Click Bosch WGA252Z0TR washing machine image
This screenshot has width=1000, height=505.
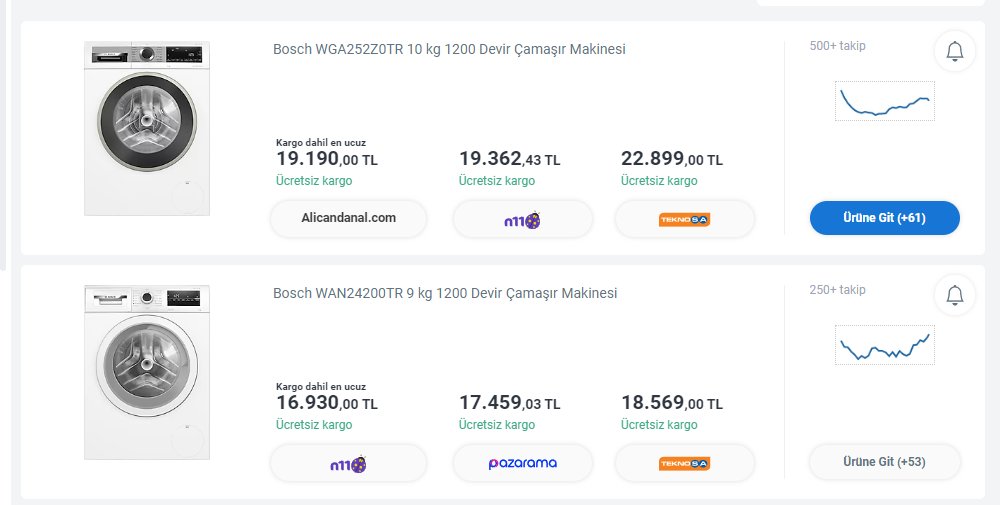[147, 129]
